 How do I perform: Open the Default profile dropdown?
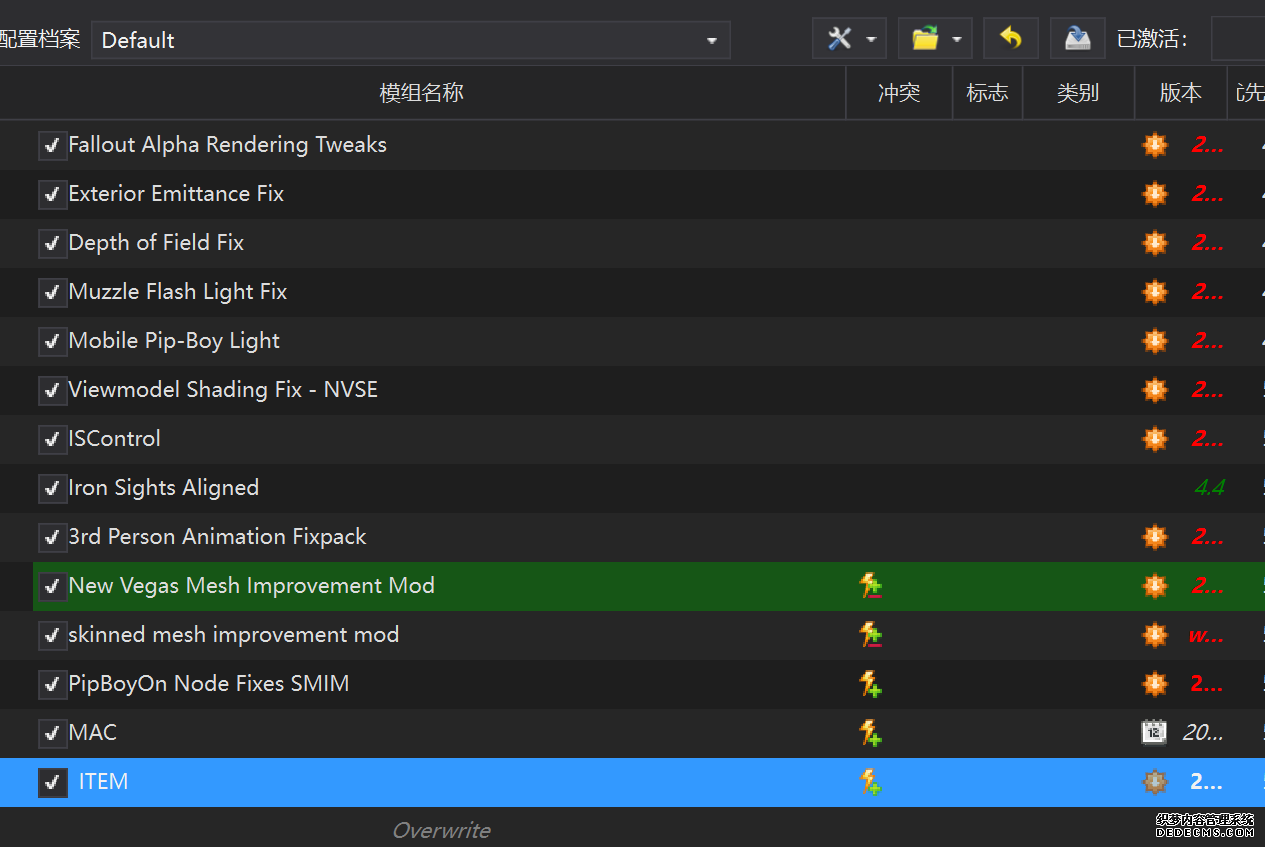(x=410, y=40)
